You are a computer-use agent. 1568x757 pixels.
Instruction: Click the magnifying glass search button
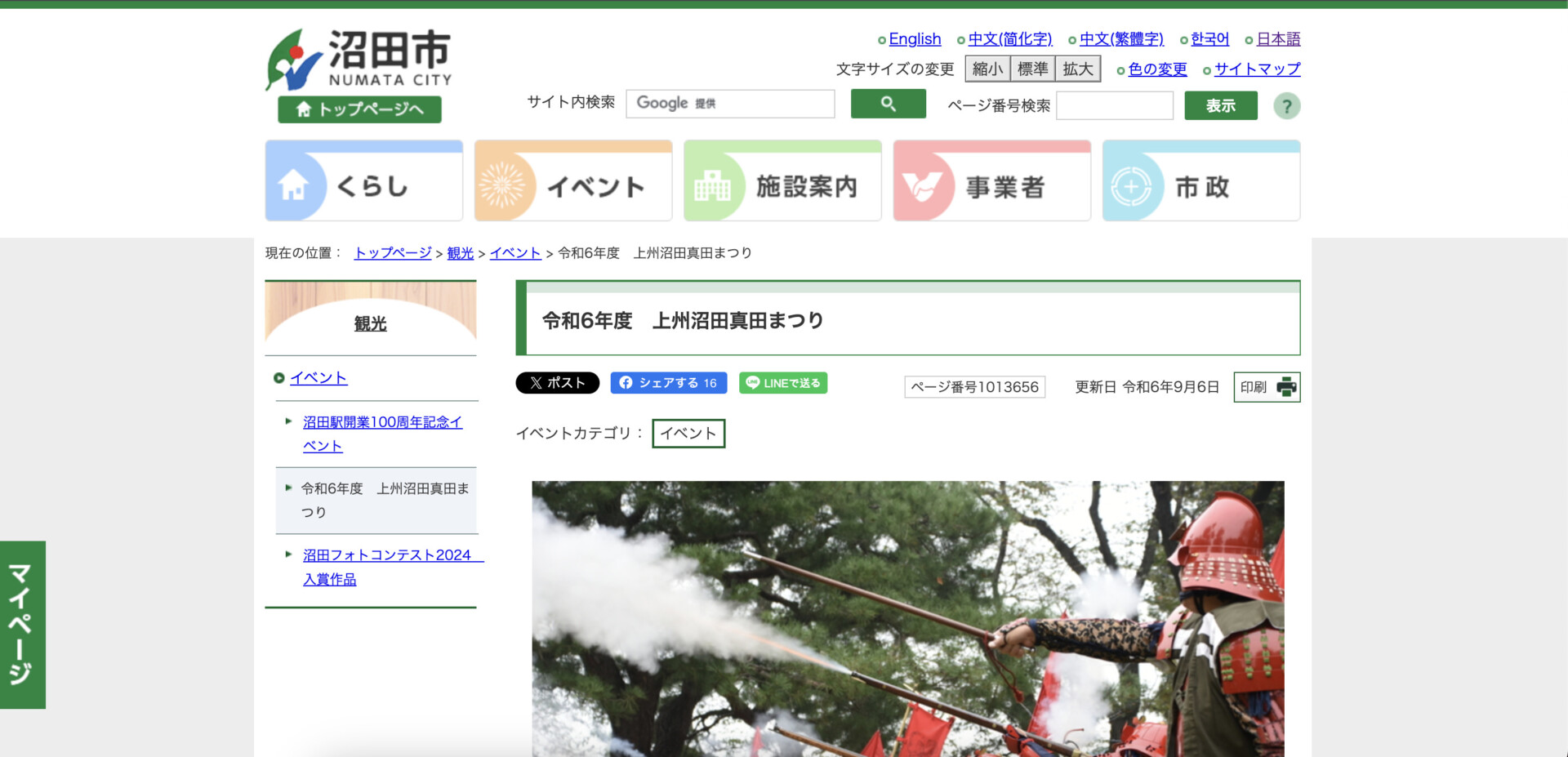[x=888, y=104]
